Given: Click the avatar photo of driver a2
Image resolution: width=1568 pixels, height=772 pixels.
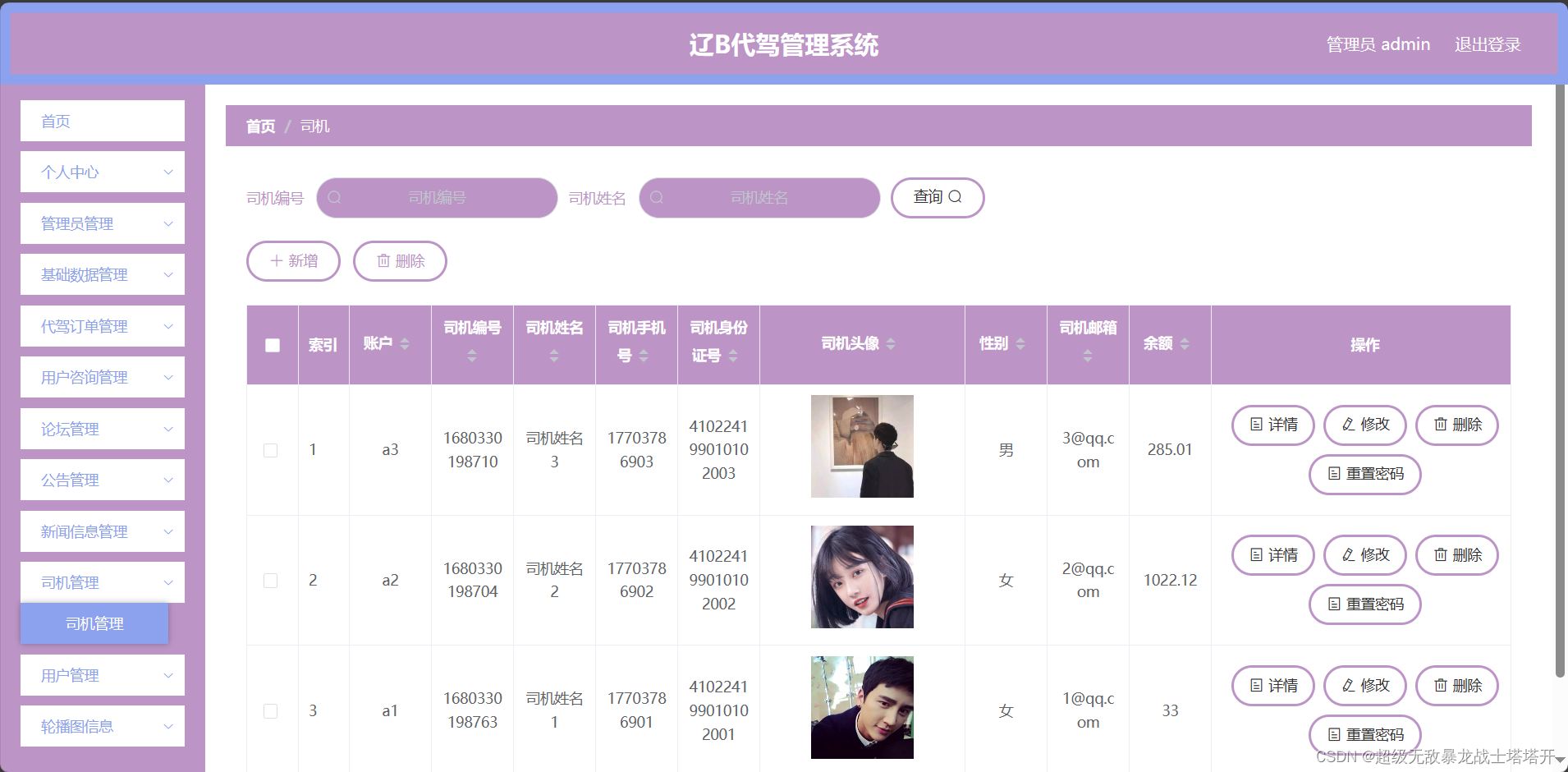Looking at the screenshot, I should tap(862, 577).
